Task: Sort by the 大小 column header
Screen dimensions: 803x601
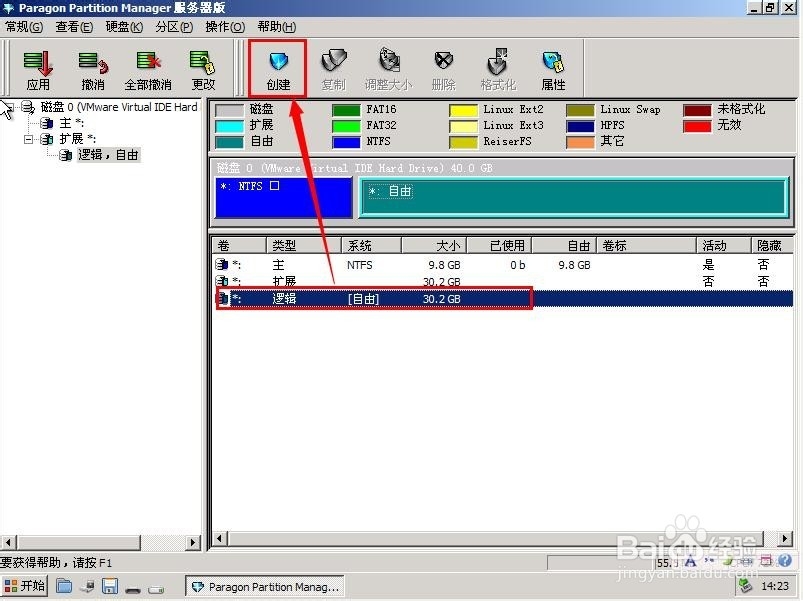Action: [x=434, y=246]
